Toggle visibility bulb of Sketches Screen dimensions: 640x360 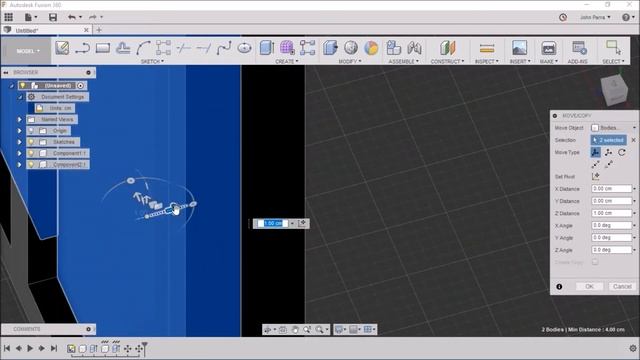click(31, 142)
